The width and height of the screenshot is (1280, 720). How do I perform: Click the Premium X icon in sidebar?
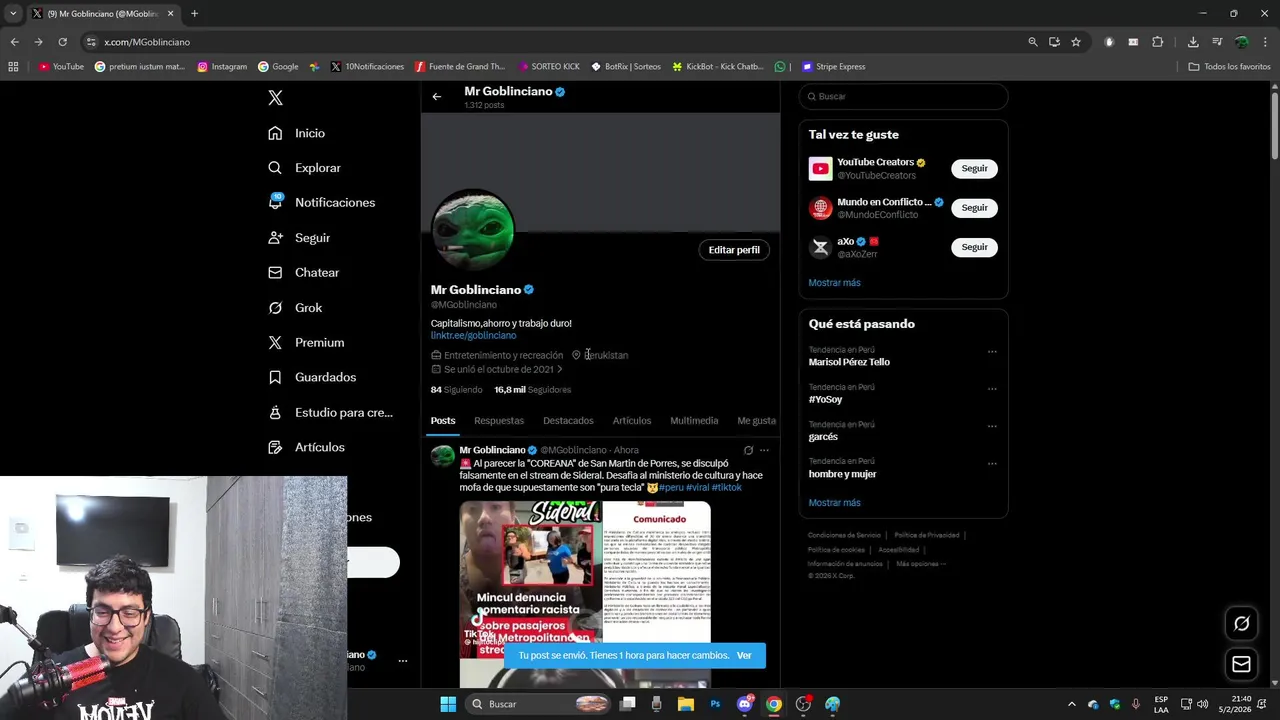(x=275, y=342)
